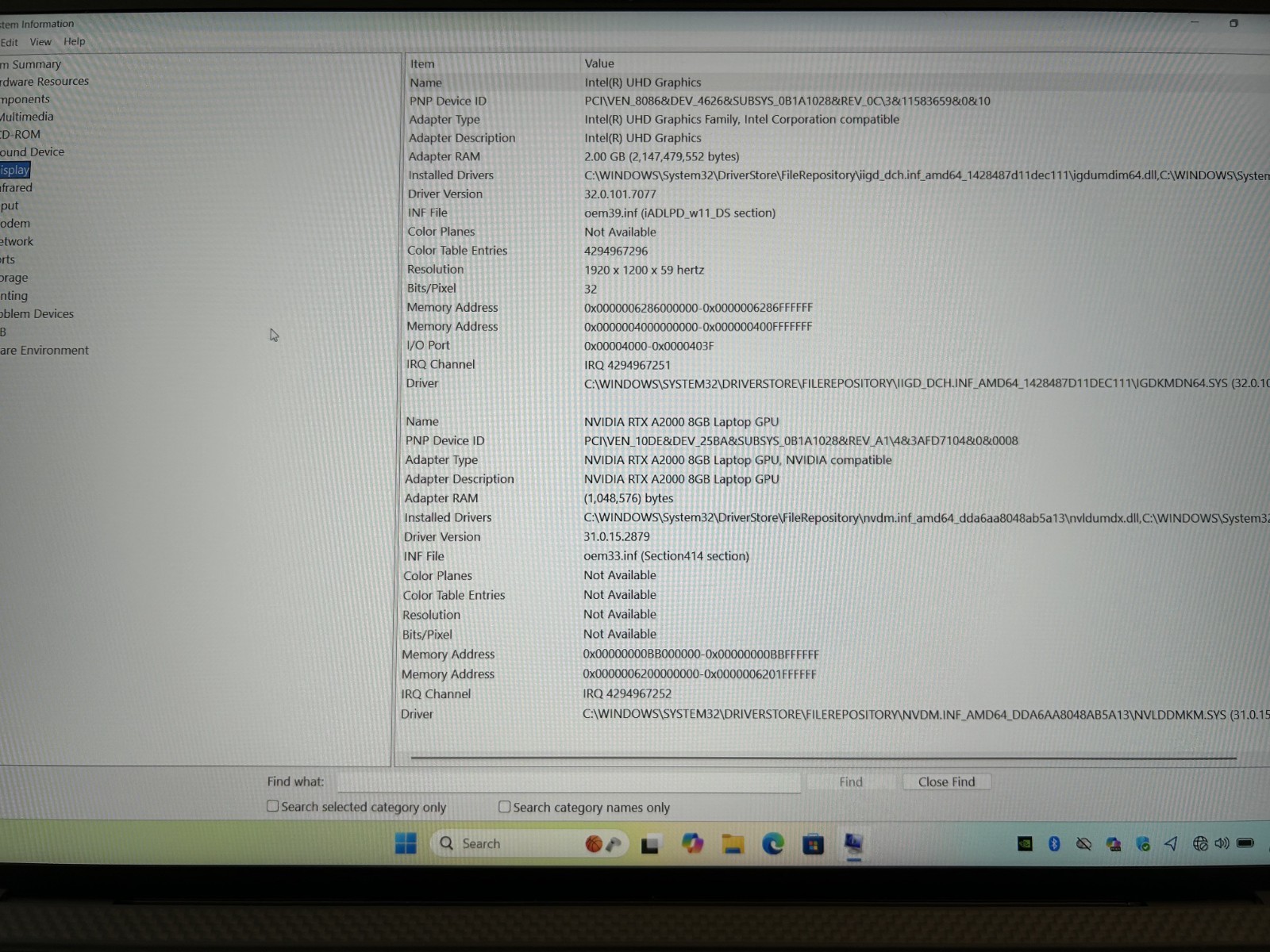Image resolution: width=1270 pixels, height=952 pixels.
Task: Open Task View from the taskbar
Action: pyautogui.click(x=650, y=845)
